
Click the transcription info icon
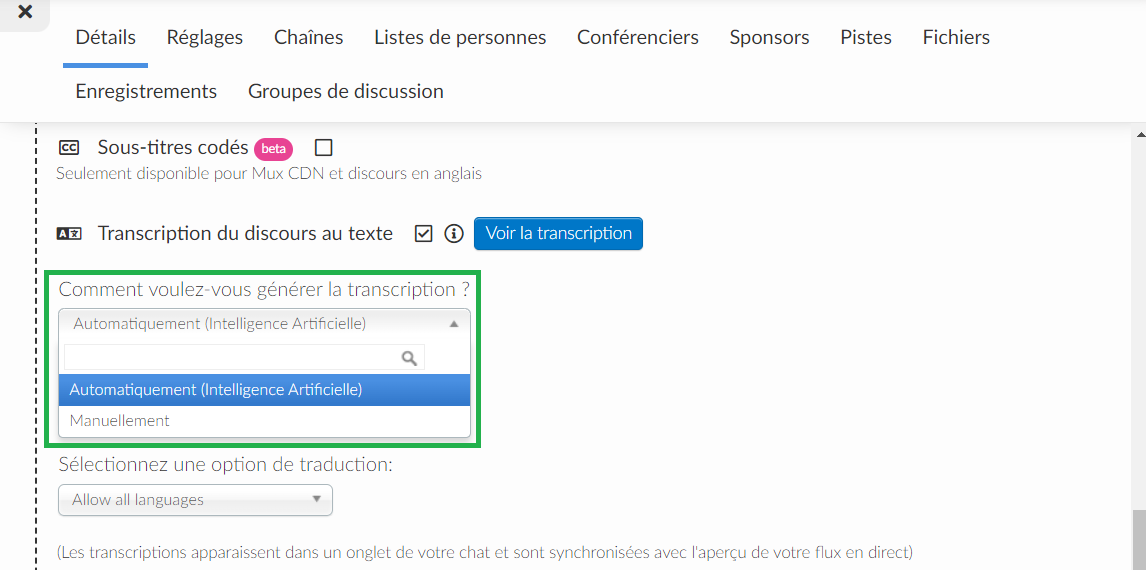pyautogui.click(x=454, y=234)
